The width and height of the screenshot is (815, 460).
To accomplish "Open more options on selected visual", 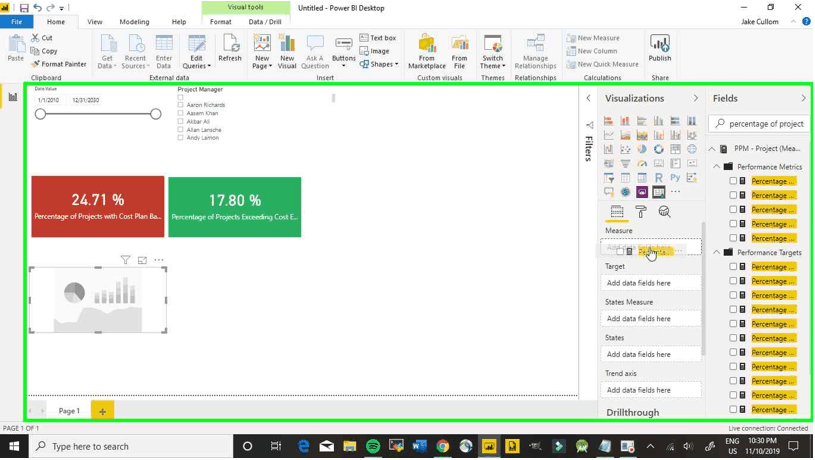I will point(159,260).
